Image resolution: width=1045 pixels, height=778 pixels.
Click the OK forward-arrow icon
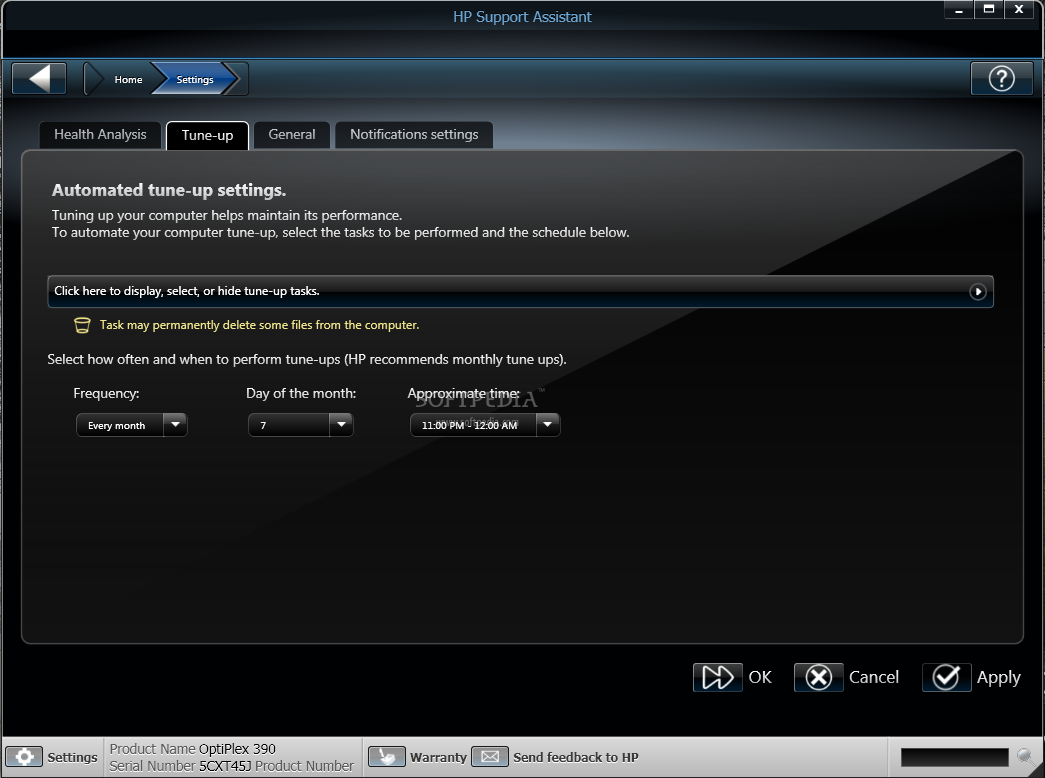click(718, 677)
